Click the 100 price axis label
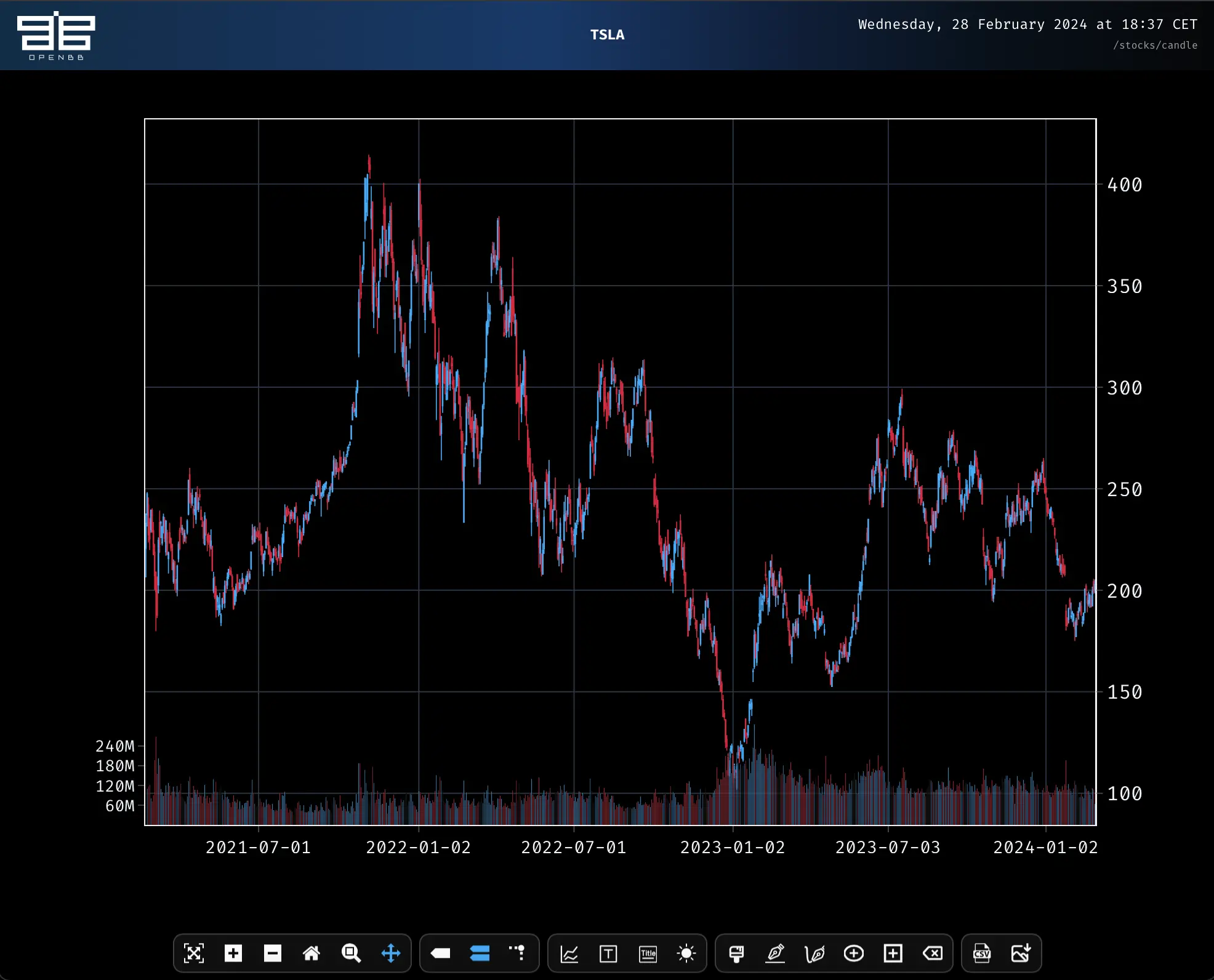The width and height of the screenshot is (1214, 980). pyautogui.click(x=1125, y=794)
